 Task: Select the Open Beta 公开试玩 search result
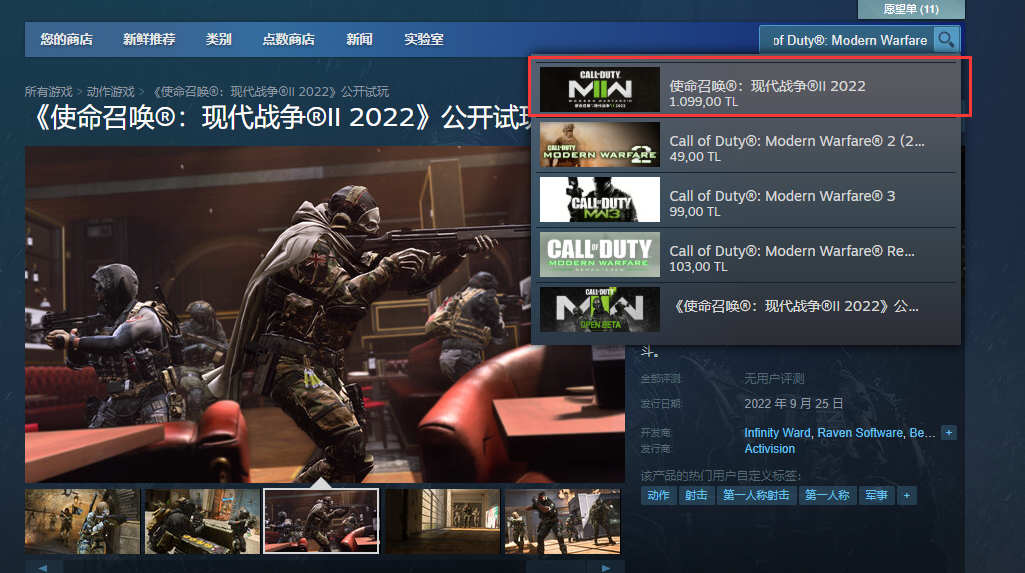click(747, 310)
